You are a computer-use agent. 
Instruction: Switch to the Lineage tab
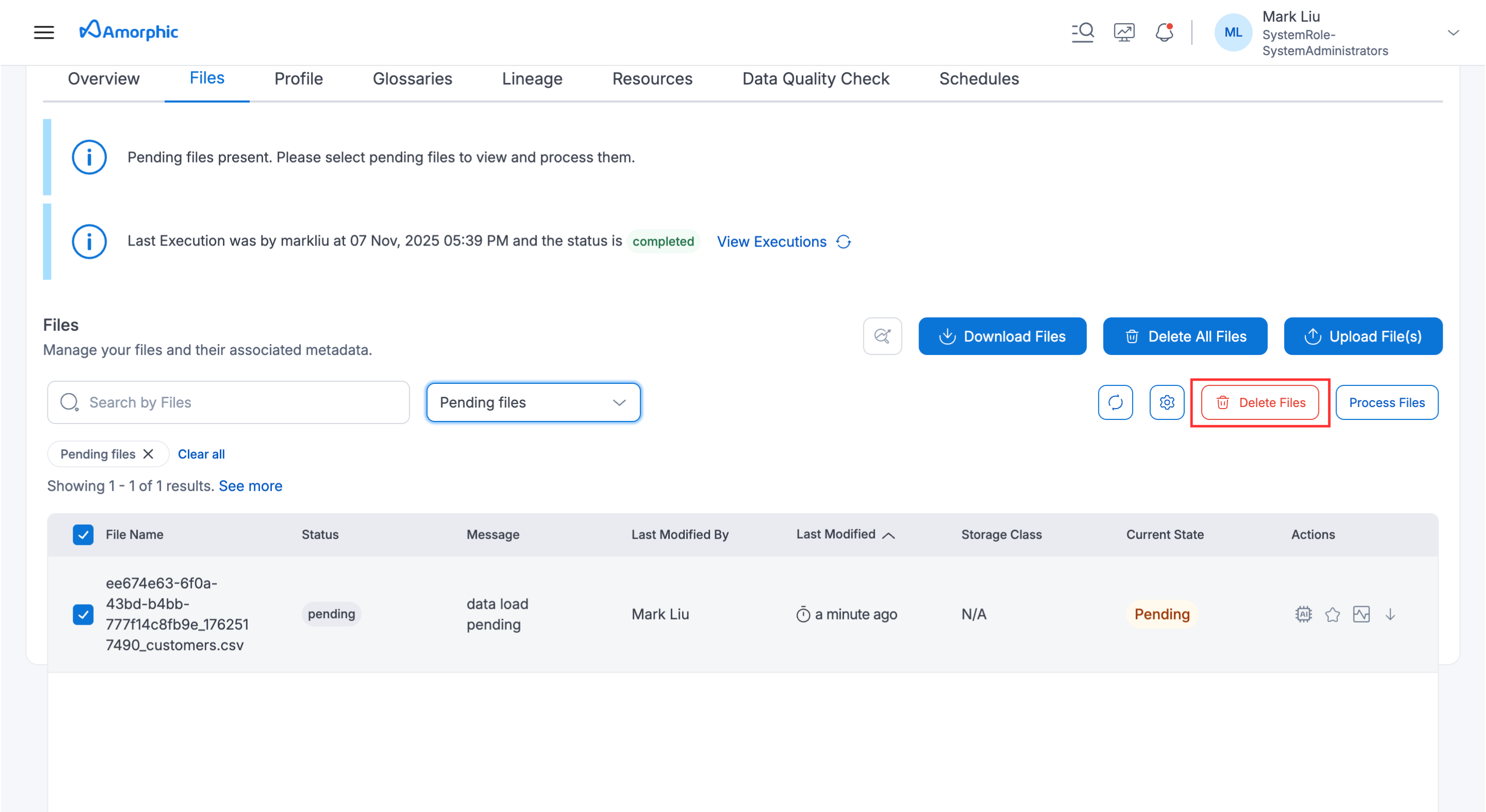(532, 79)
